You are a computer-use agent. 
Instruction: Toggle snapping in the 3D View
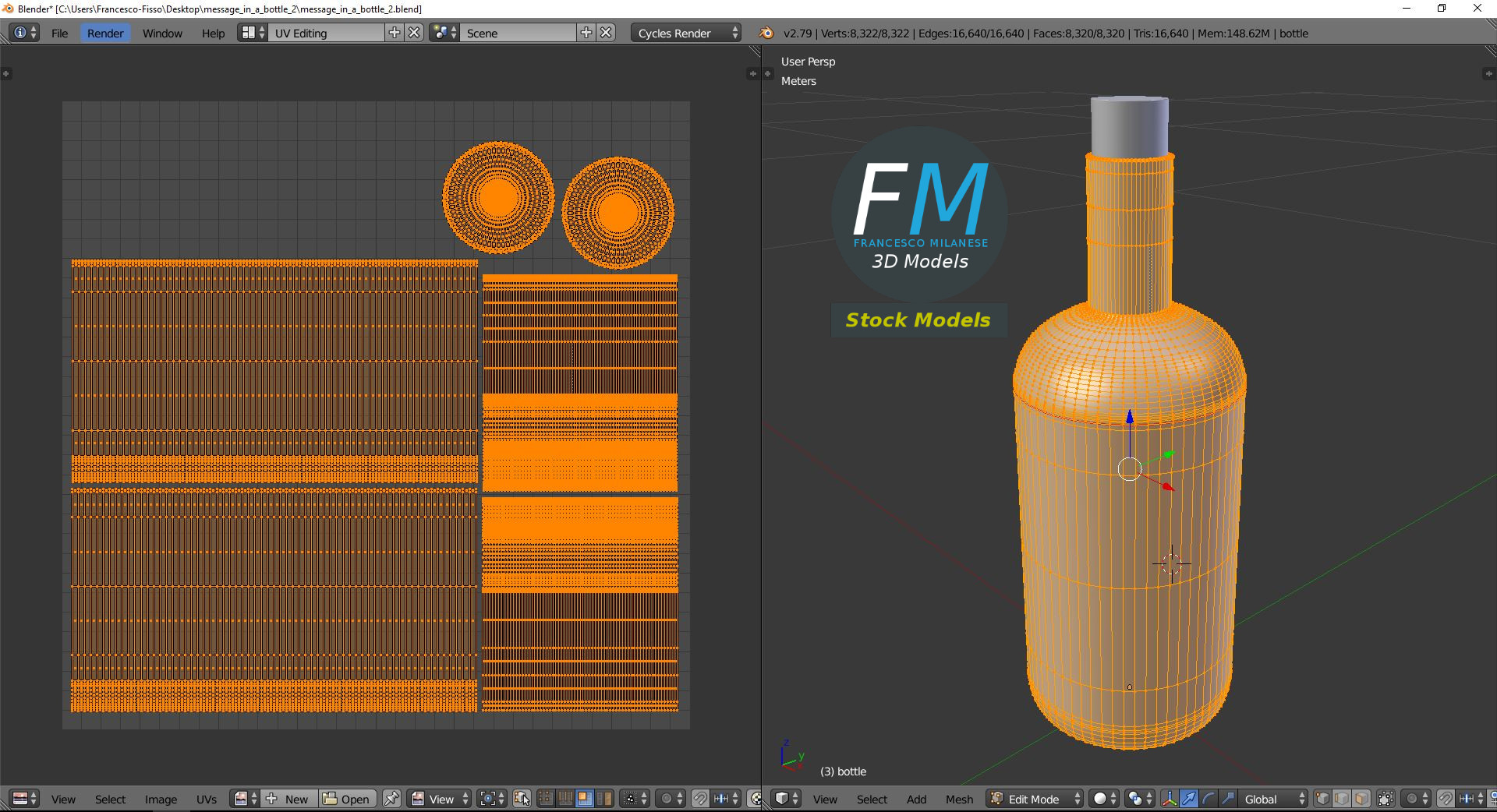pos(1446,799)
